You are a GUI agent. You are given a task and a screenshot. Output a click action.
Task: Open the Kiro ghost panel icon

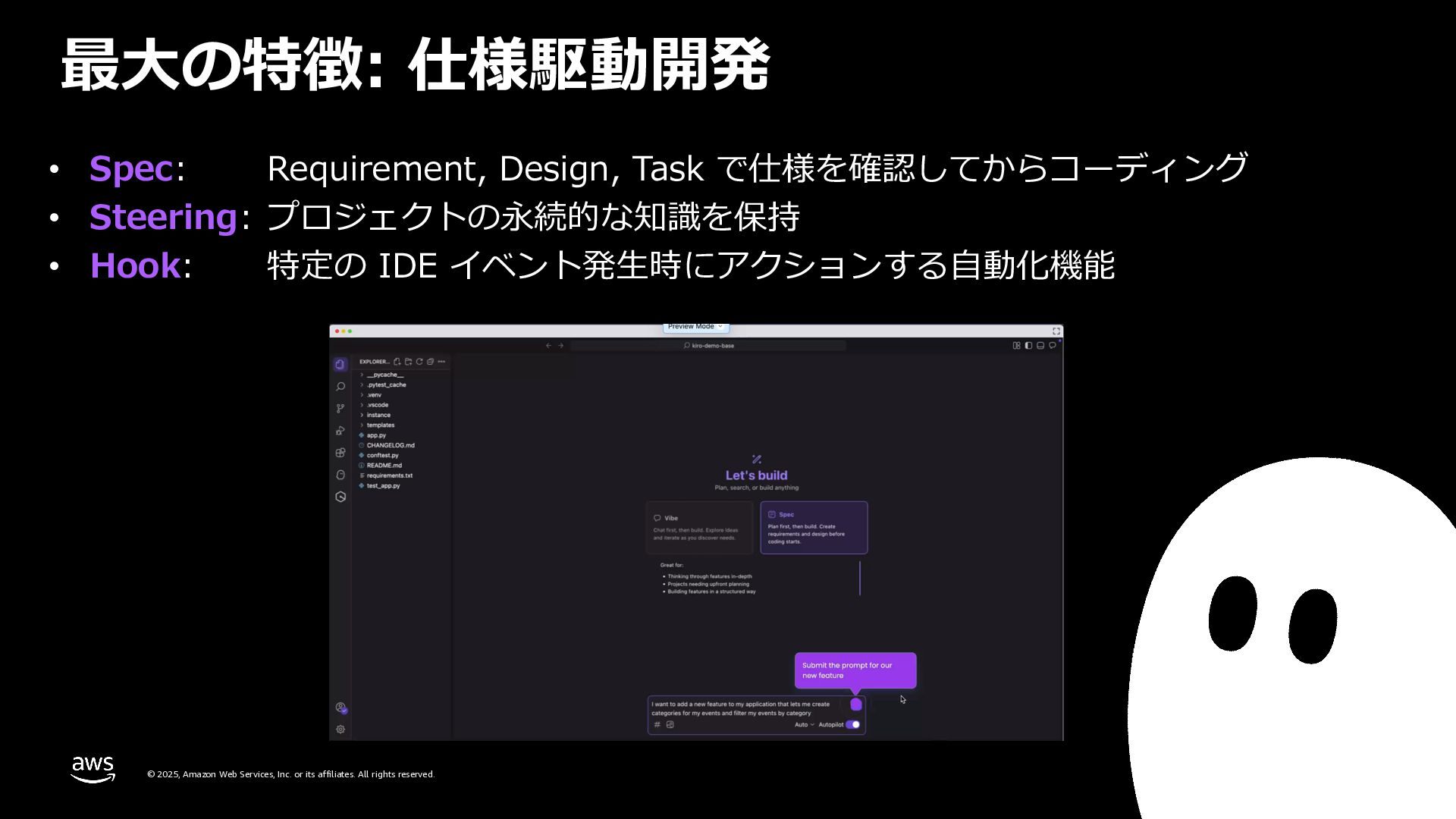pyautogui.click(x=340, y=475)
